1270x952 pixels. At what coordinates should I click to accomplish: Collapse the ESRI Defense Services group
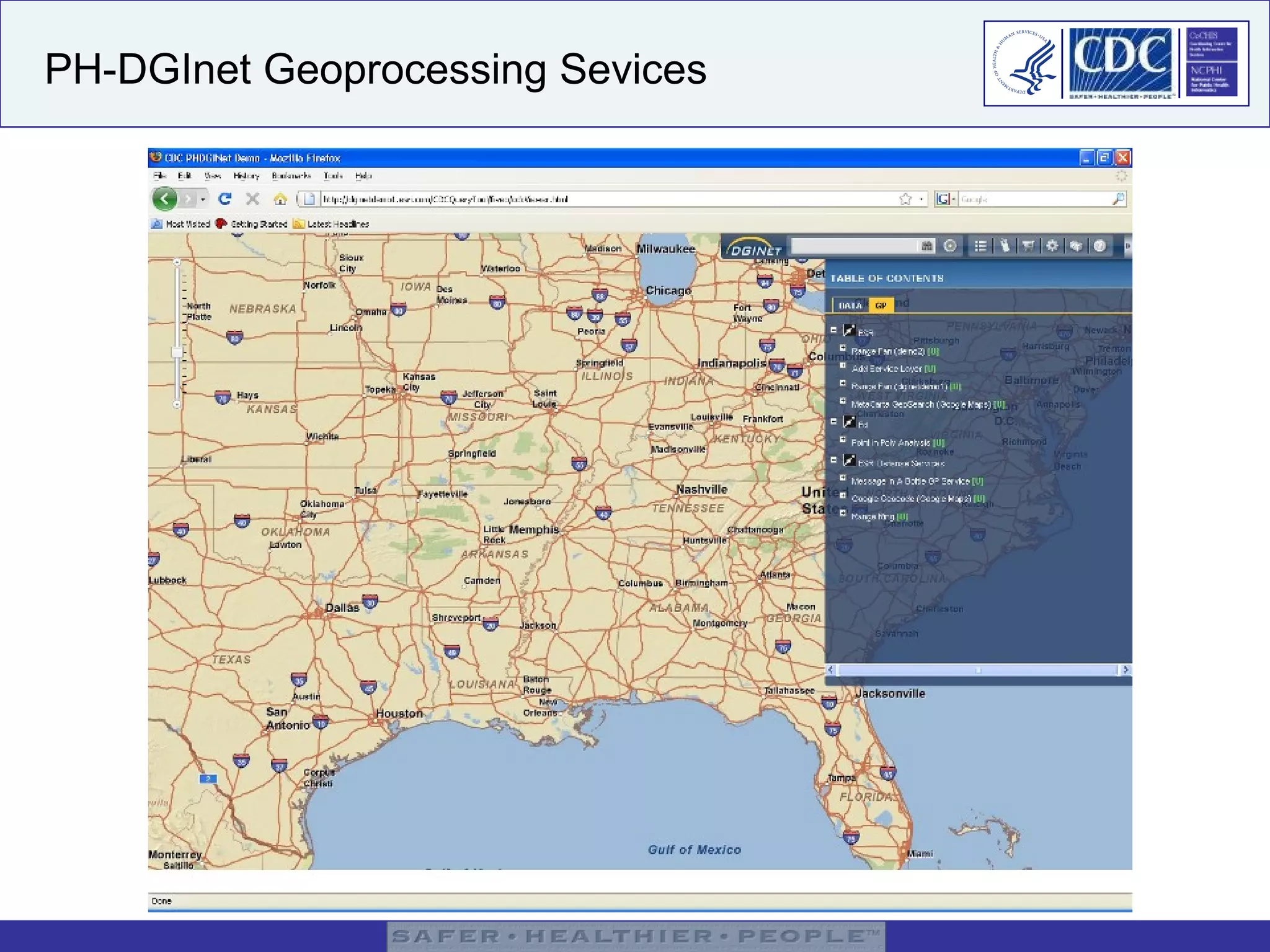pyautogui.click(x=834, y=460)
